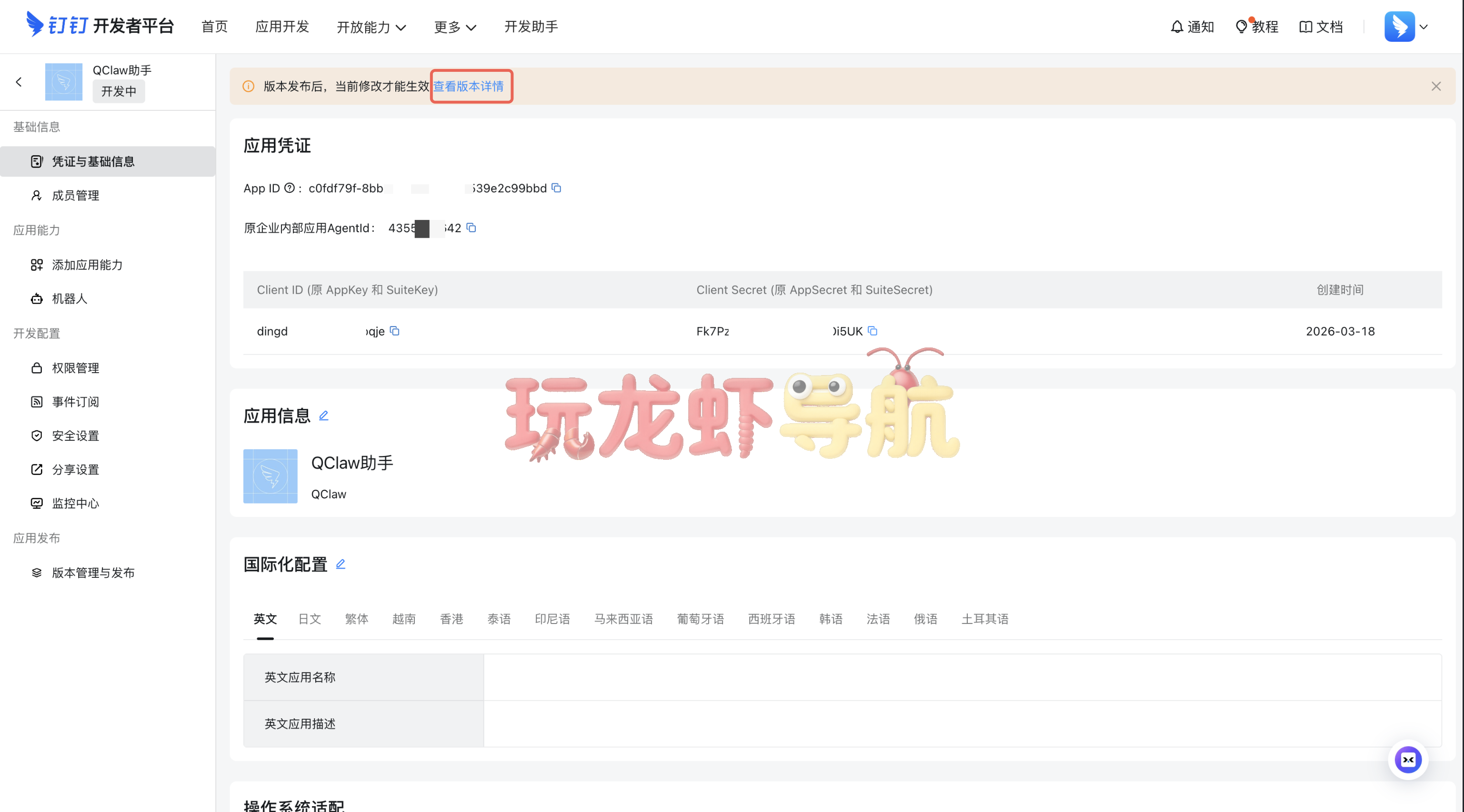Image resolution: width=1464 pixels, height=812 pixels.
Task: Select the 越南 language tab
Action: pos(404,619)
